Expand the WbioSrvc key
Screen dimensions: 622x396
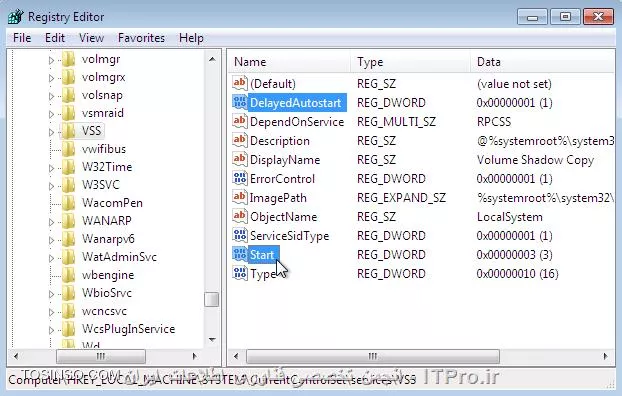[51, 294]
